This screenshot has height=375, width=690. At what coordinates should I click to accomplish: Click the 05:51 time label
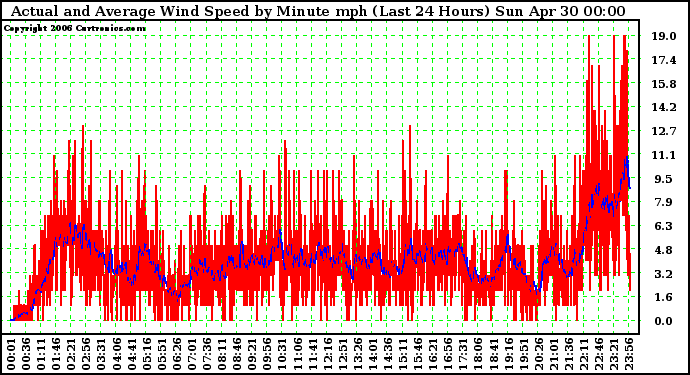point(162,354)
